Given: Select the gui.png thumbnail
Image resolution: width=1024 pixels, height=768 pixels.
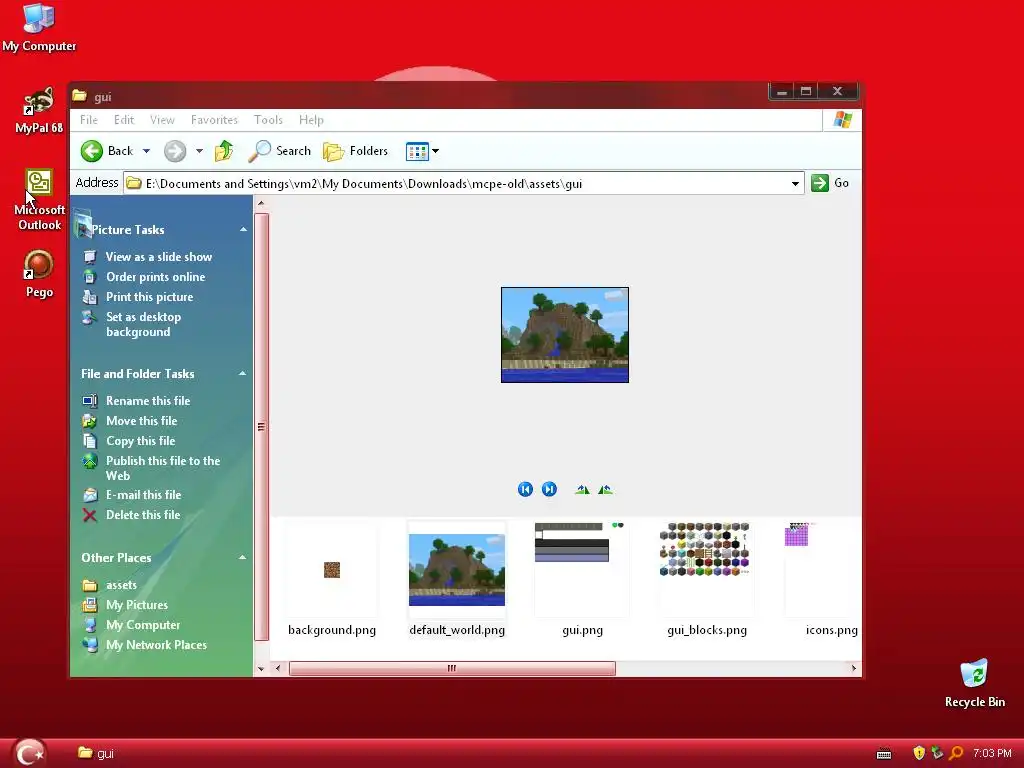Looking at the screenshot, I should click(x=582, y=579).
